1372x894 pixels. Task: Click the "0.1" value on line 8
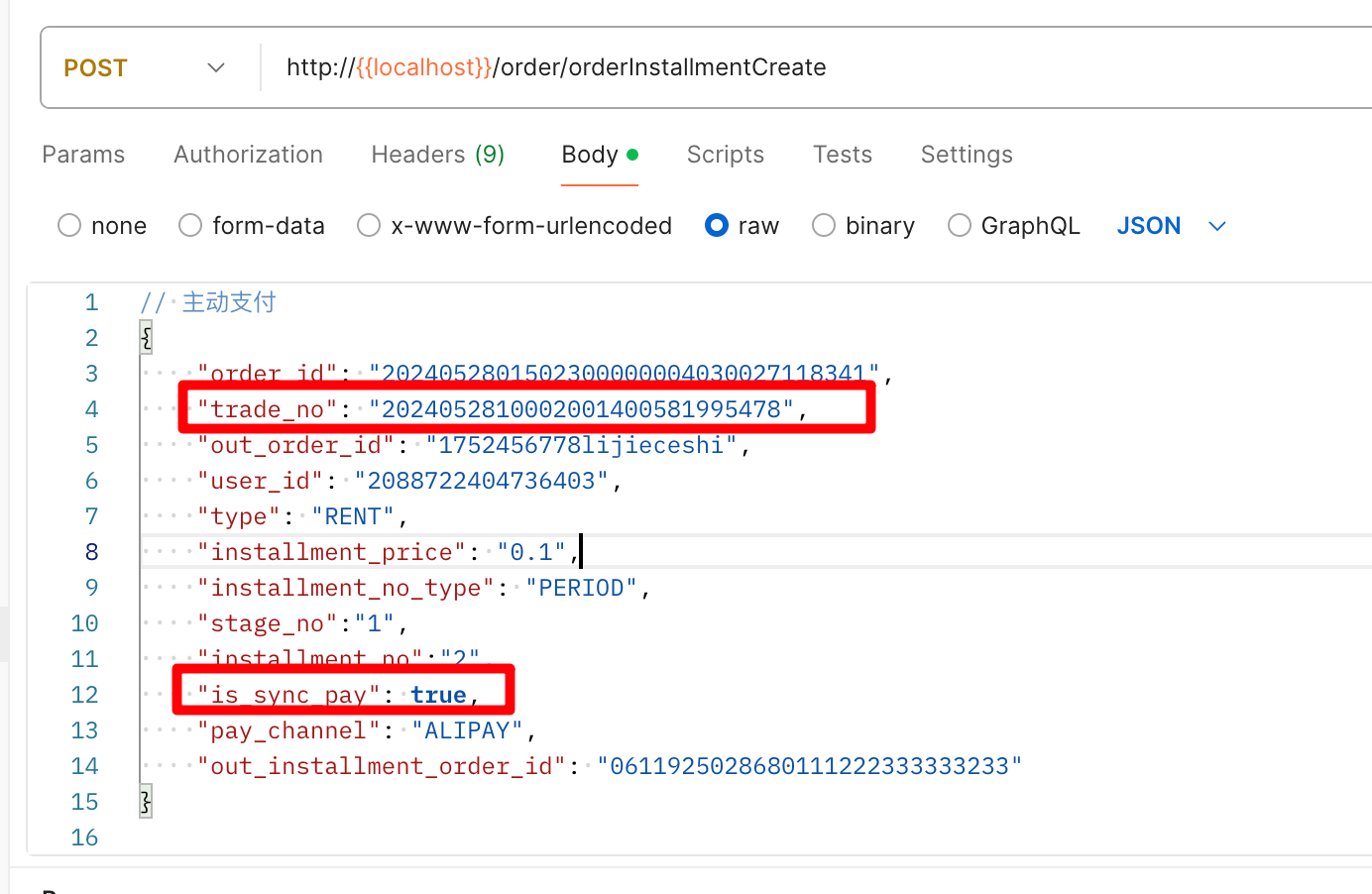pyautogui.click(x=531, y=552)
